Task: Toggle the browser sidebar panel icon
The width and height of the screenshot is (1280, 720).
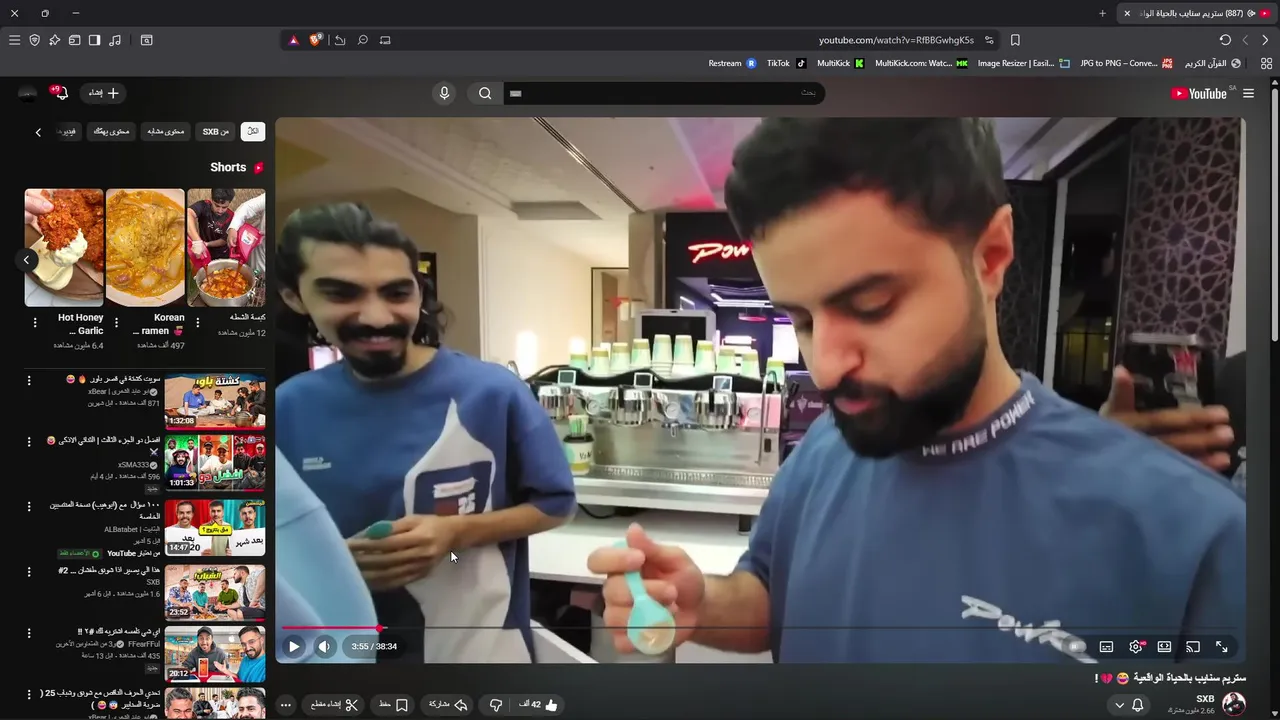Action: [94, 40]
